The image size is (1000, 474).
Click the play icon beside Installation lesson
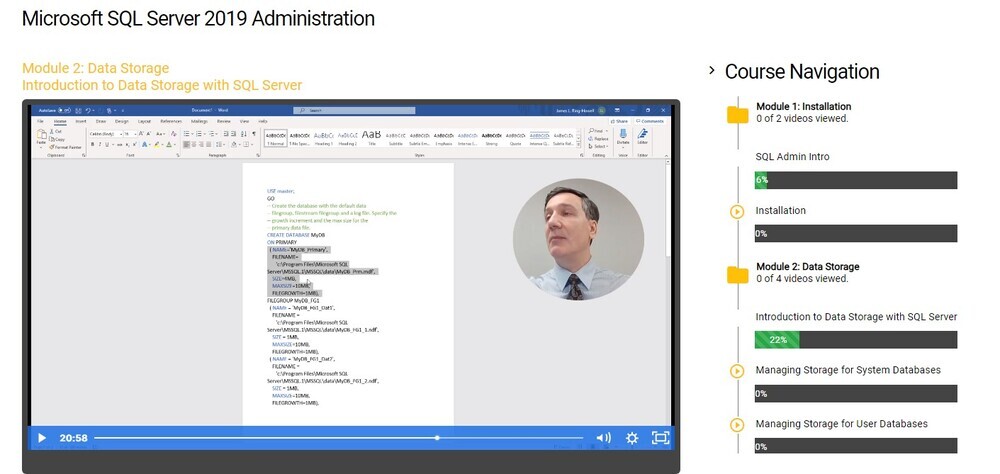[737, 211]
